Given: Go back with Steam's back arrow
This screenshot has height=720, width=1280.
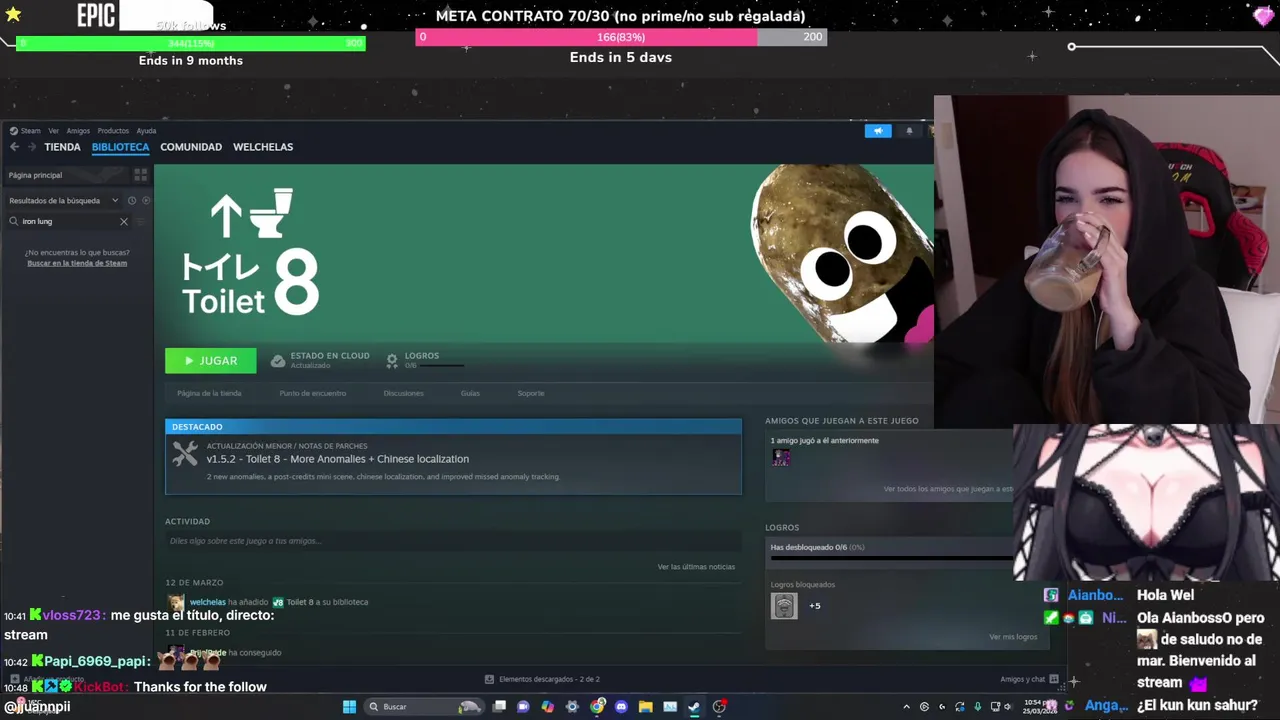Looking at the screenshot, I should coord(14,147).
